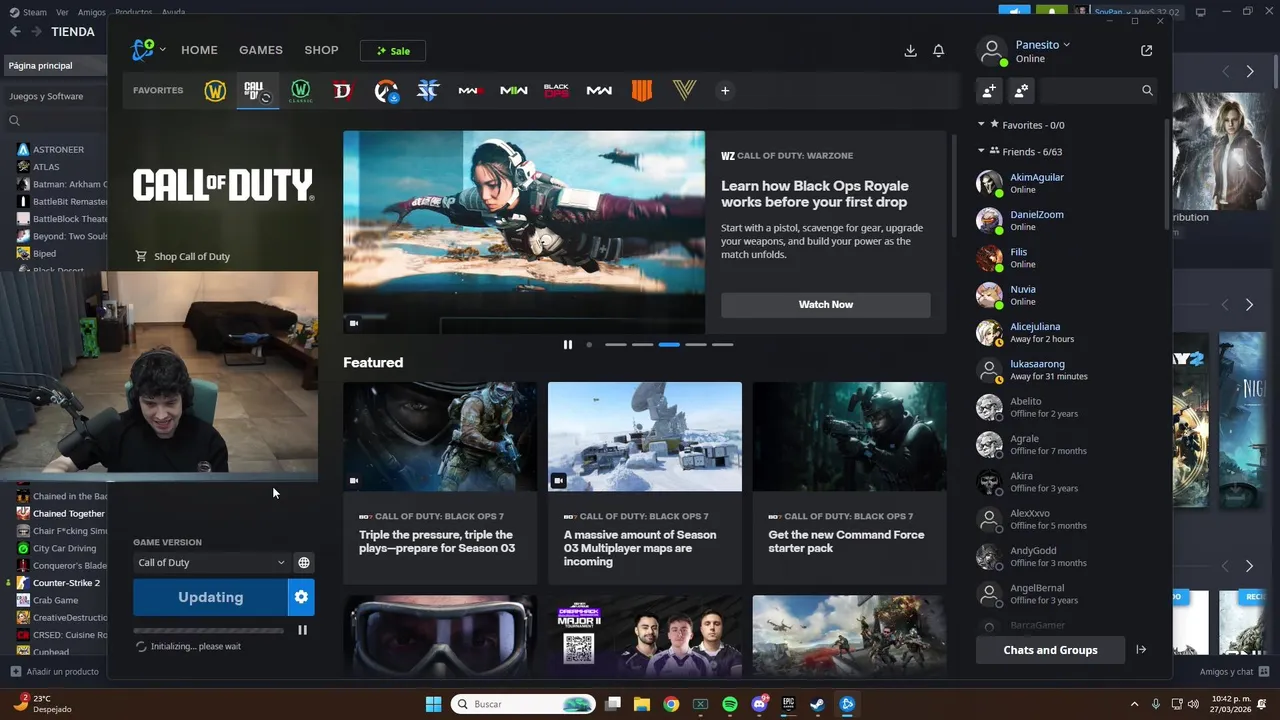Open the orange Black Ops 4 favorite icon
Image resolution: width=1280 pixels, height=720 pixels.
point(642,91)
